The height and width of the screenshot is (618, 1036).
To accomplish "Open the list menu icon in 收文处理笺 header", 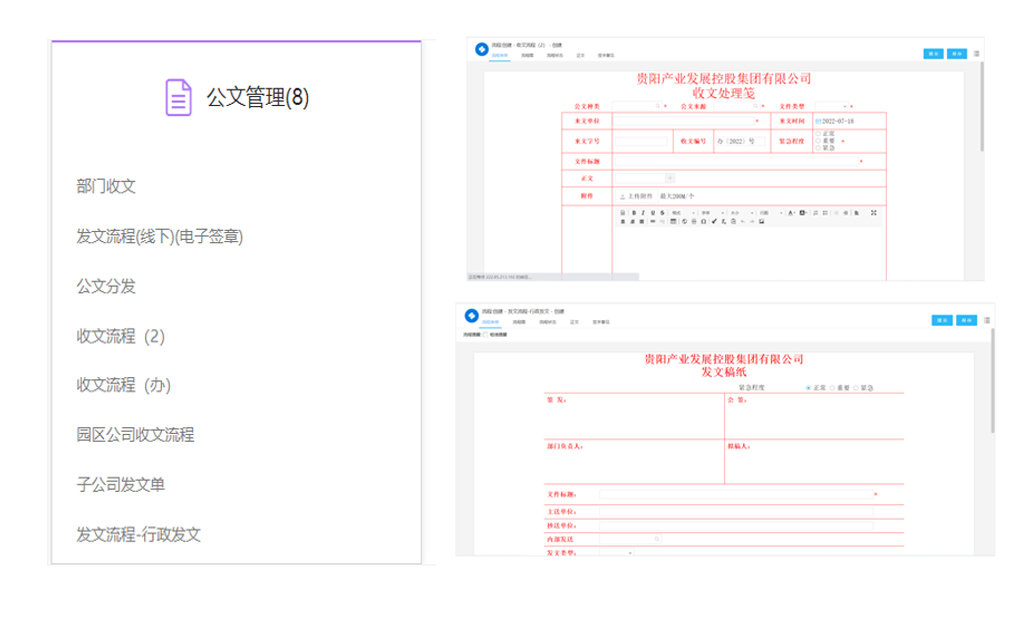I will point(977,54).
